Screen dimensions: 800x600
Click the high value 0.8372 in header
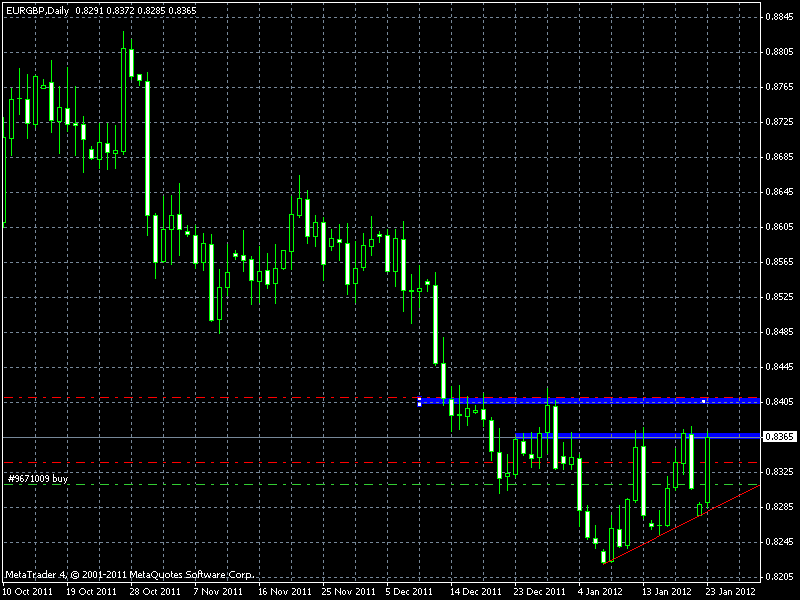click(x=120, y=10)
